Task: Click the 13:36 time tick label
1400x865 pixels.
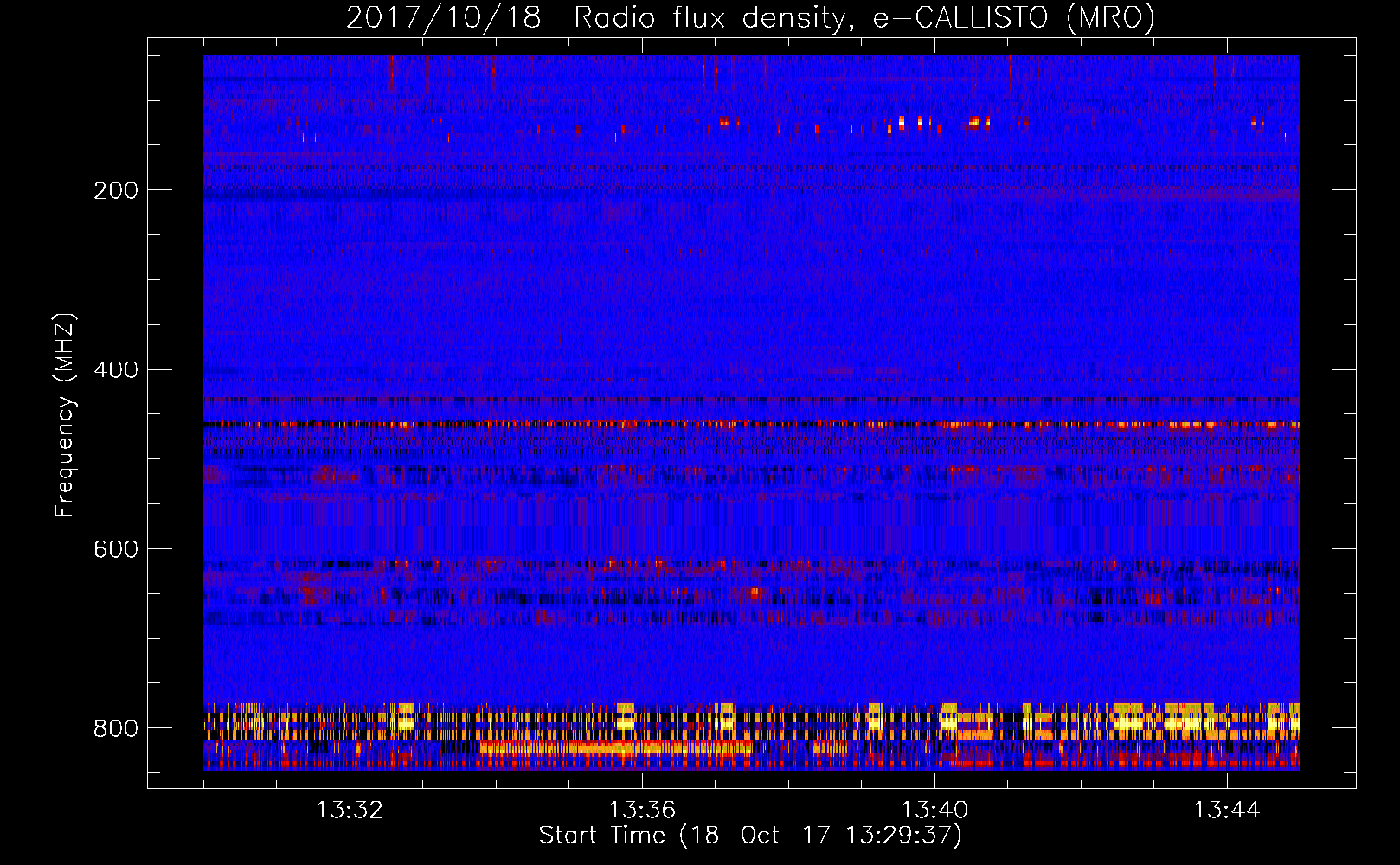Action: coord(642,810)
